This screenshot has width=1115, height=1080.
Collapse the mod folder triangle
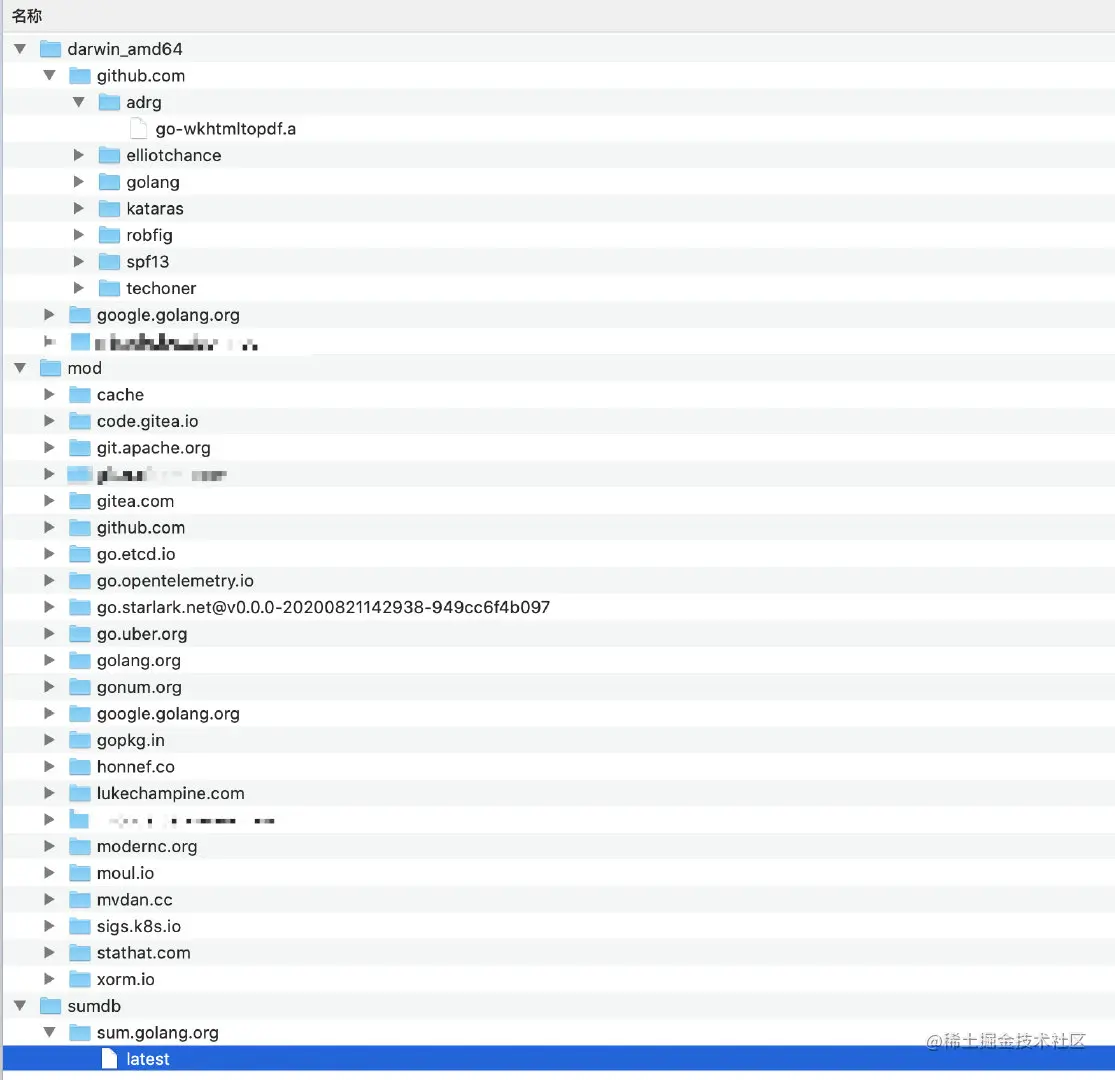tap(20, 368)
